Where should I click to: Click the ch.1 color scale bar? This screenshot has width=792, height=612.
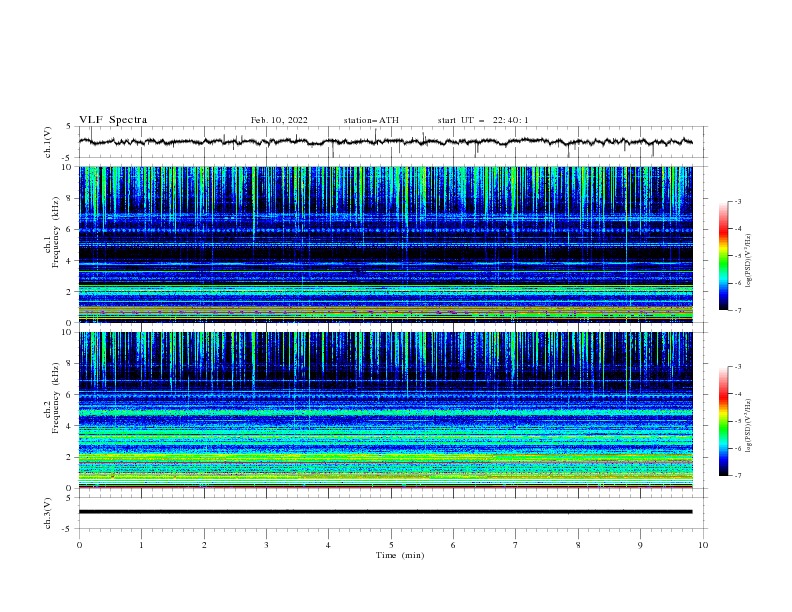tap(723, 256)
